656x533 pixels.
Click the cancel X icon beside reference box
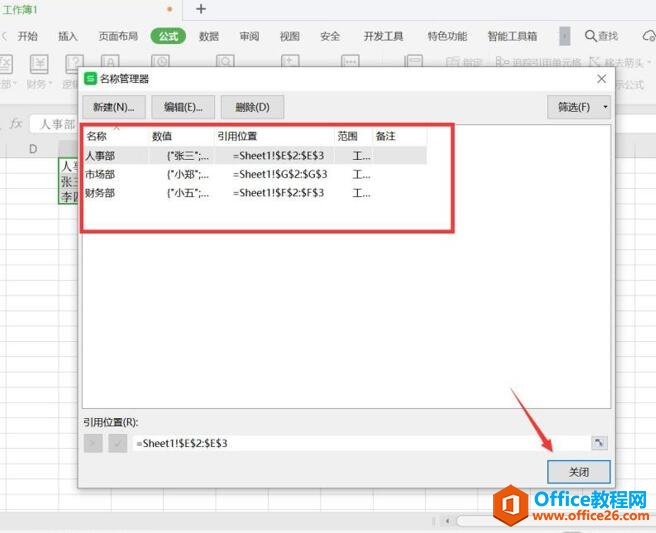[93, 443]
